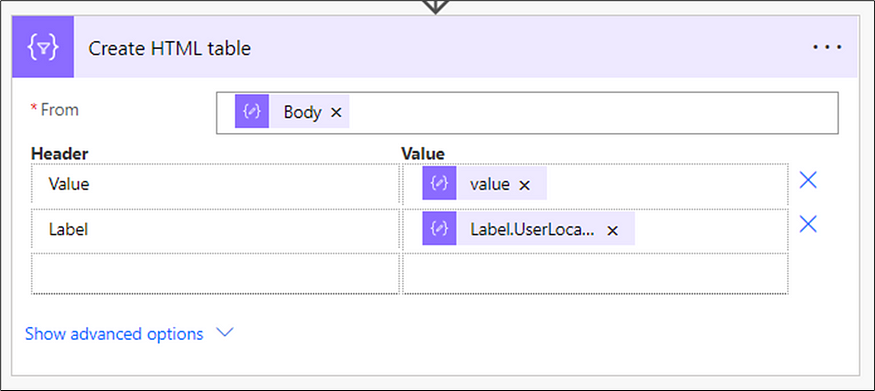Click the value token expression icon
The height and width of the screenshot is (391, 875).
439,183
